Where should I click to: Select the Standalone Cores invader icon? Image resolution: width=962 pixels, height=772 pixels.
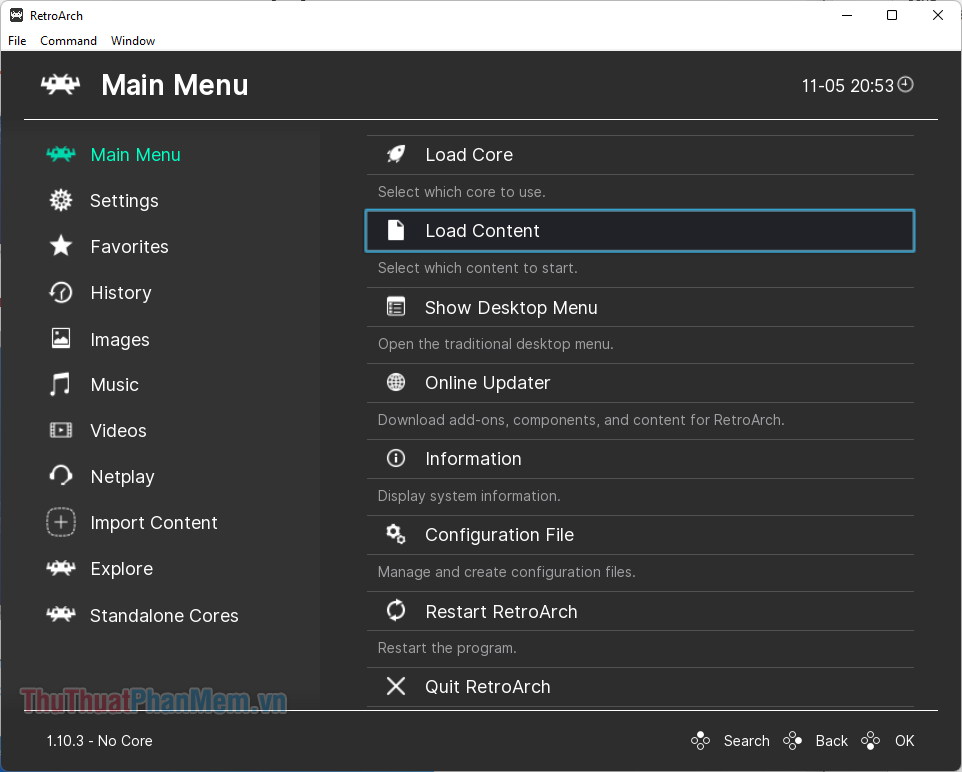point(60,615)
